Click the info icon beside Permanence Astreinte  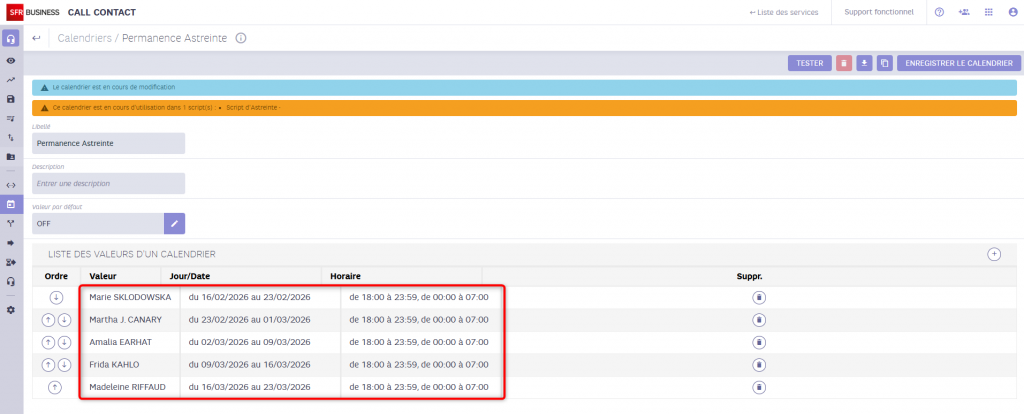pos(241,38)
